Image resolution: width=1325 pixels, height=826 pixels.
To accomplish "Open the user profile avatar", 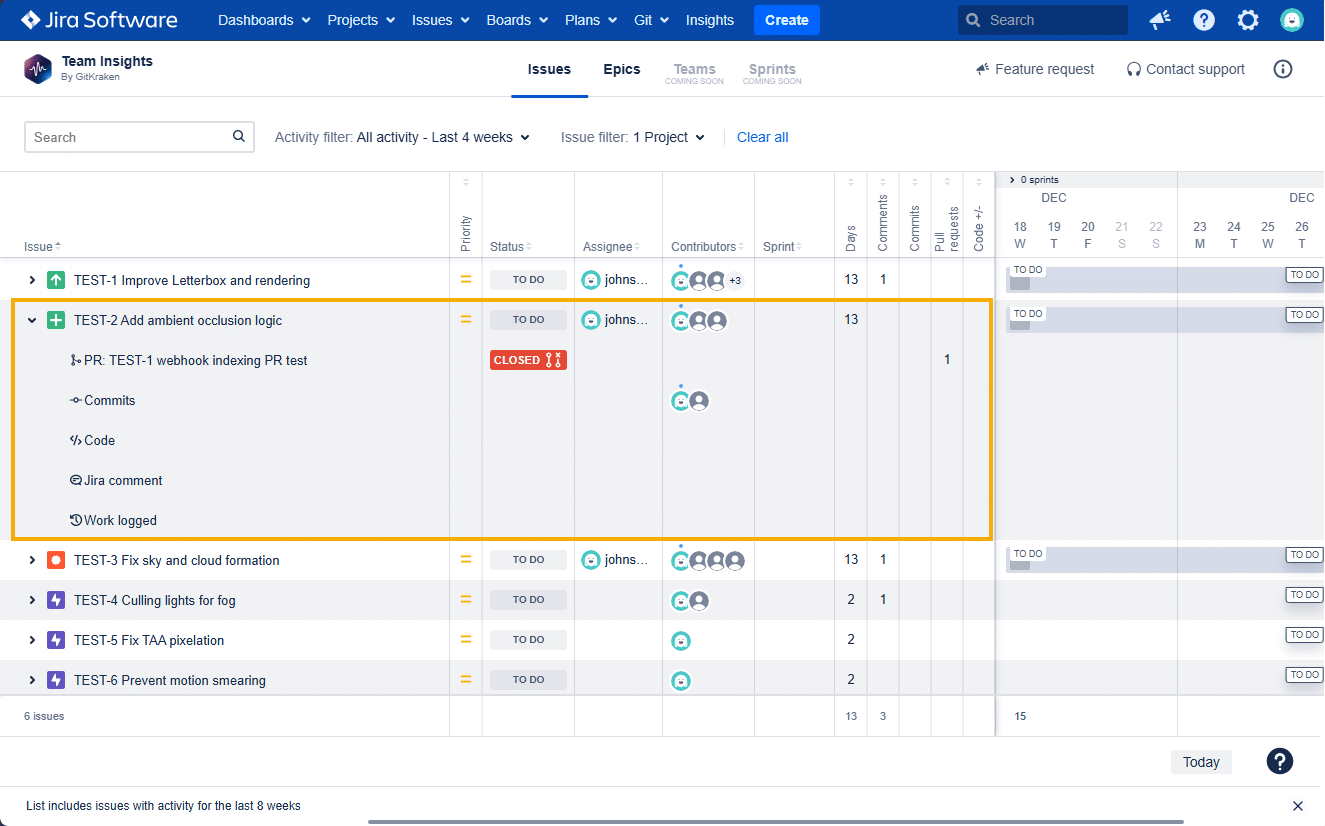I will click(1292, 20).
